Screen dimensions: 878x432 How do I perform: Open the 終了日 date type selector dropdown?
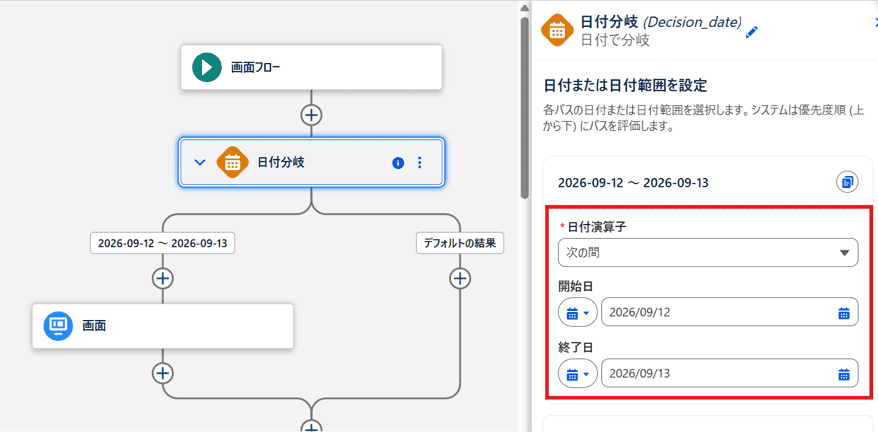tap(578, 373)
